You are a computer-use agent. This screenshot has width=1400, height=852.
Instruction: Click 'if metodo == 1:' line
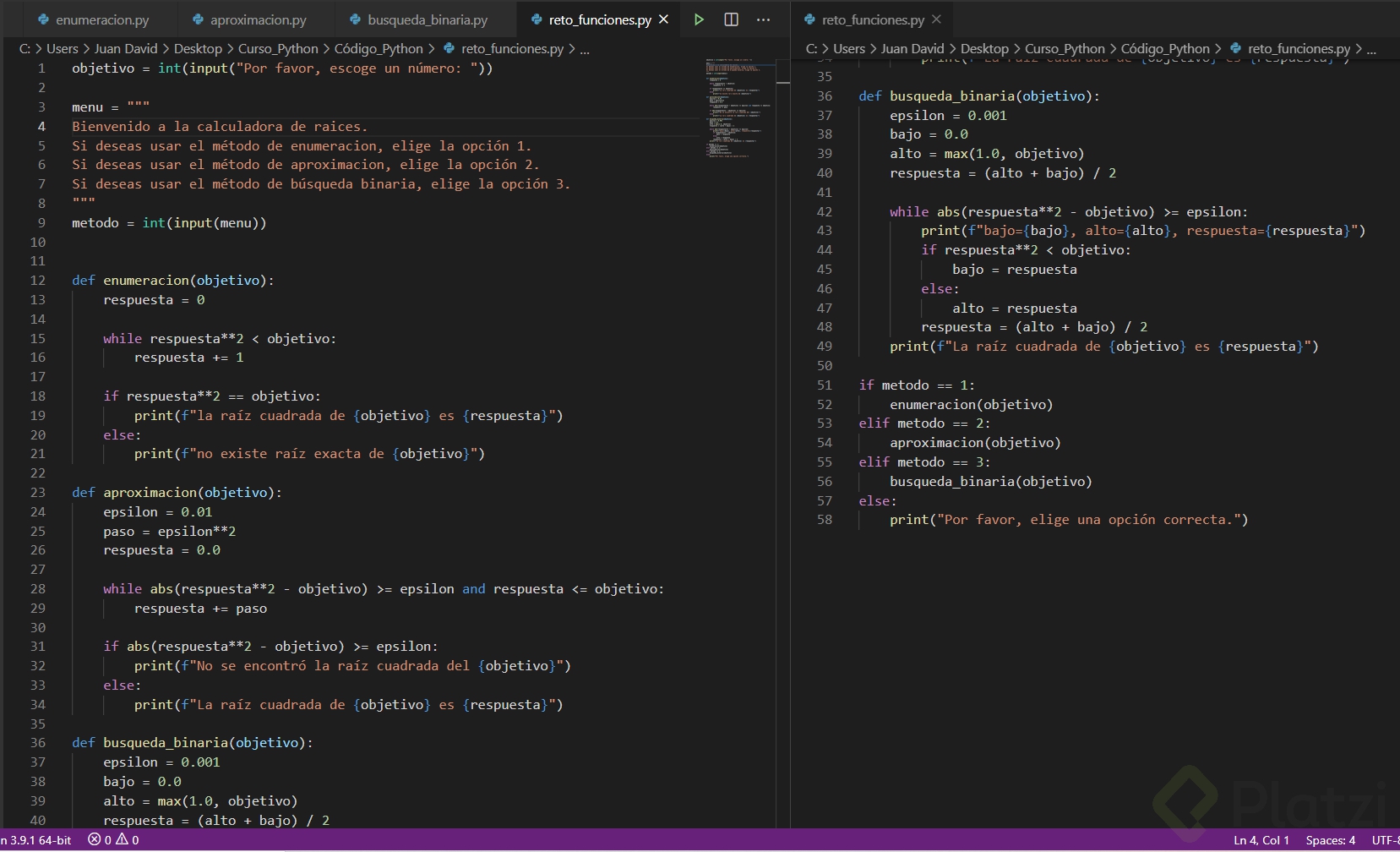(x=917, y=385)
